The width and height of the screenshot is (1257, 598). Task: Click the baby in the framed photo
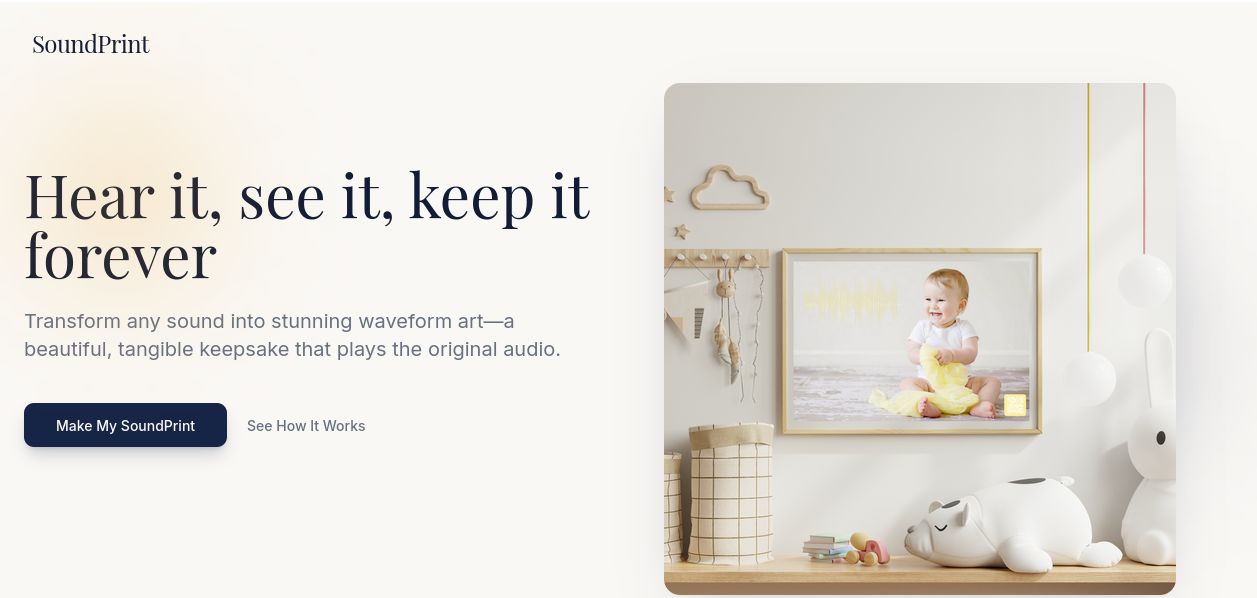coord(940,343)
